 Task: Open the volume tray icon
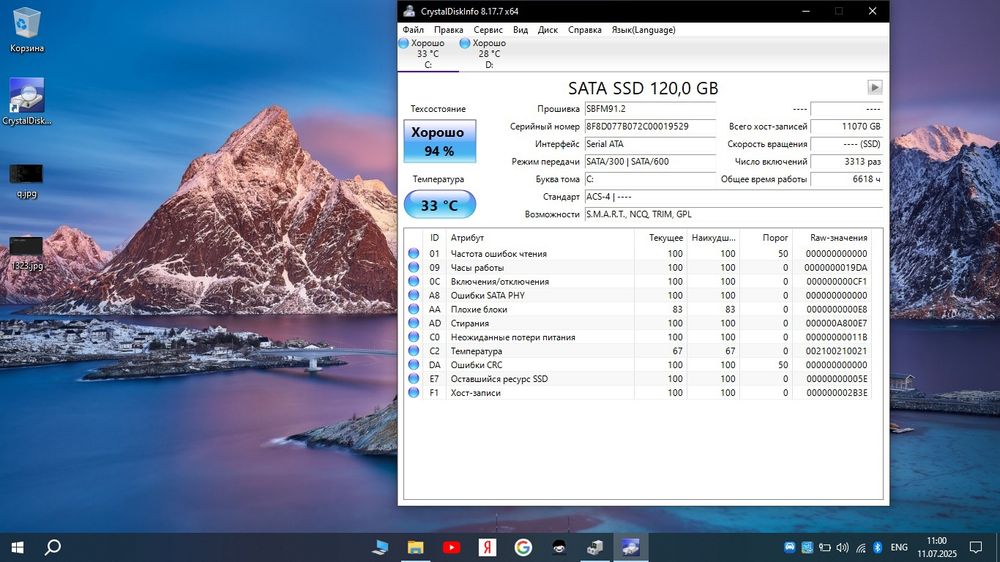(842, 547)
